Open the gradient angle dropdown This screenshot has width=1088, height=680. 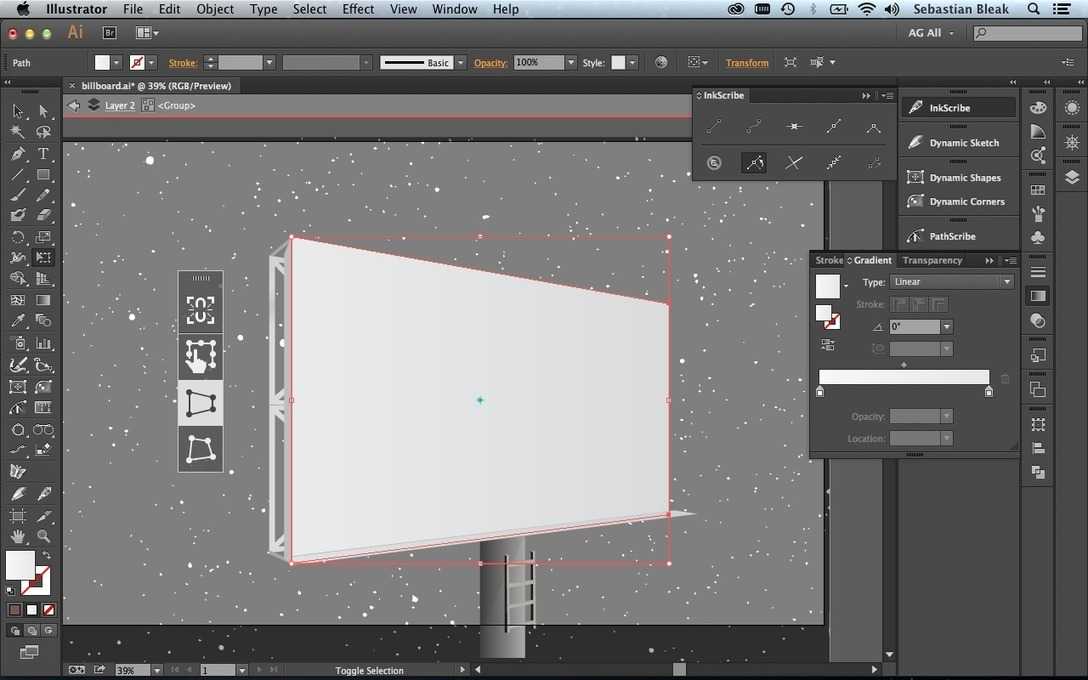click(946, 326)
